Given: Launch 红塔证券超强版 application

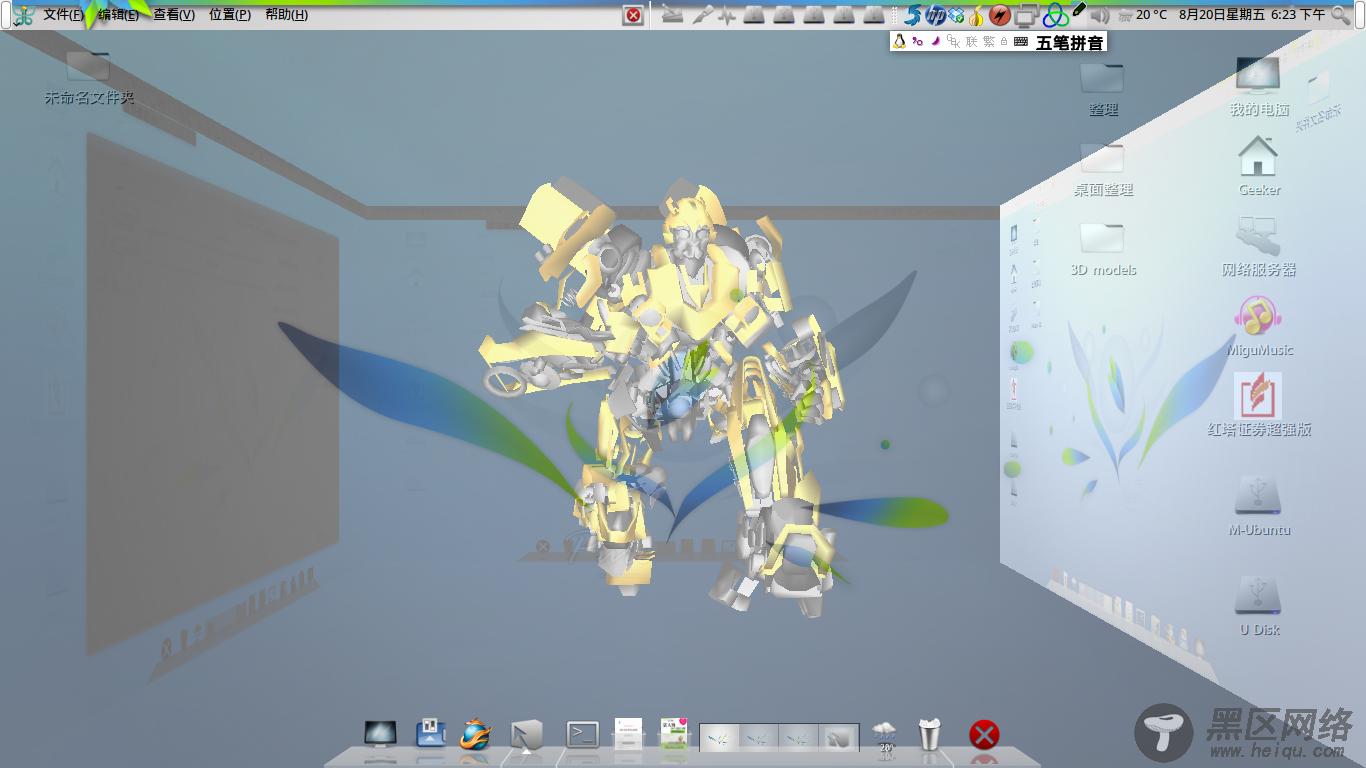Looking at the screenshot, I should tap(1259, 405).
